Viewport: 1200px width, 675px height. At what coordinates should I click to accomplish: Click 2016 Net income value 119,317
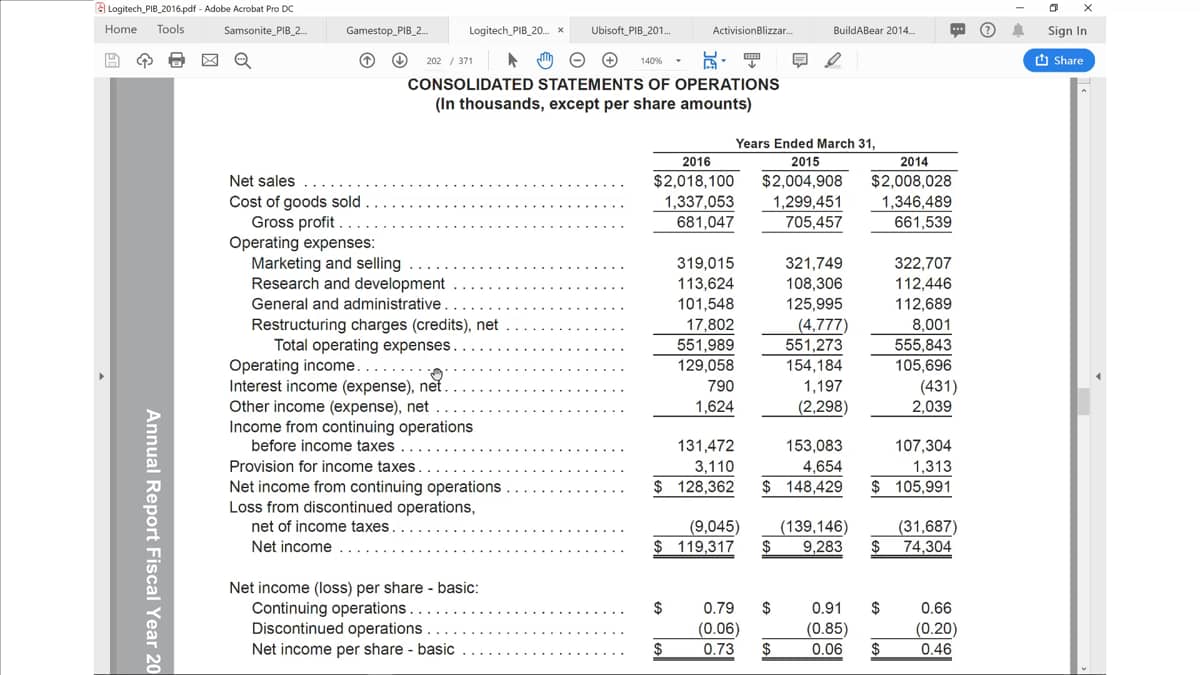[694, 547]
